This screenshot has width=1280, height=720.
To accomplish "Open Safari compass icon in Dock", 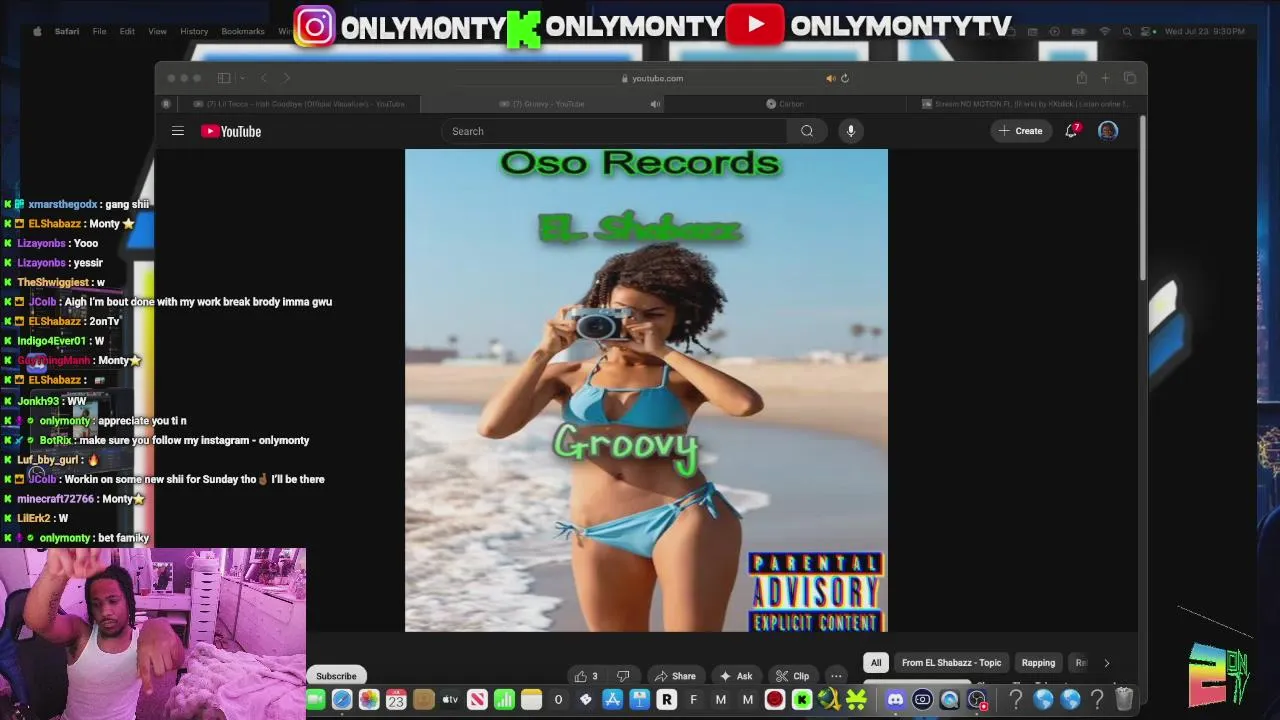I will coord(342,700).
